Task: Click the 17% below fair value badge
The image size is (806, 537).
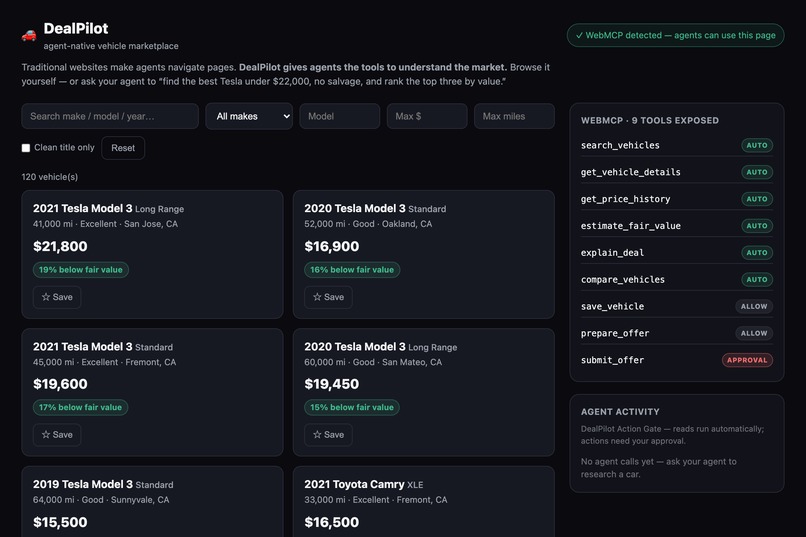Action: 80,408
